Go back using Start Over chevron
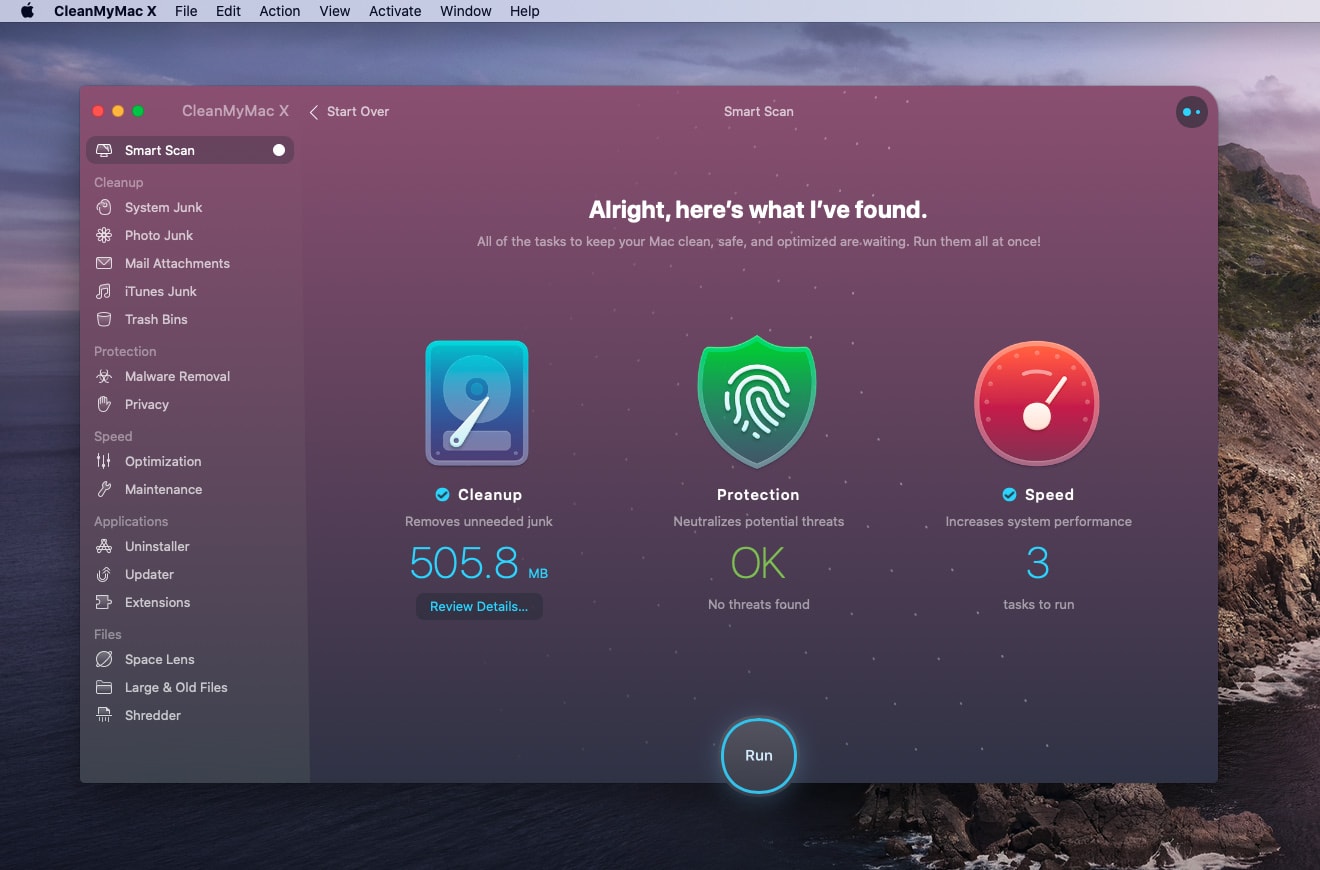The height and width of the screenshot is (870, 1320). 314,112
